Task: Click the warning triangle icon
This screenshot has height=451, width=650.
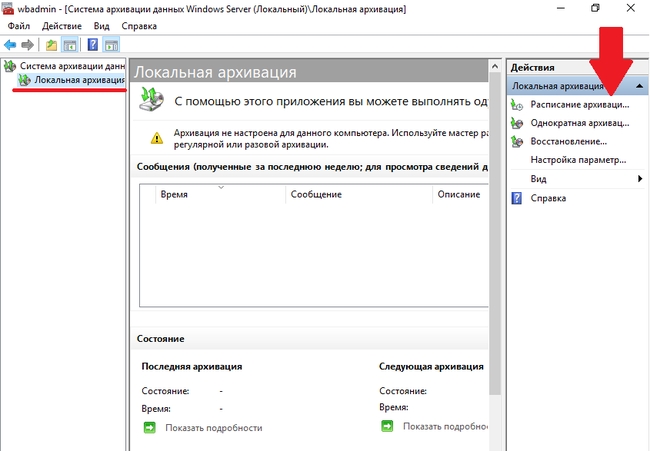Action: (157, 138)
